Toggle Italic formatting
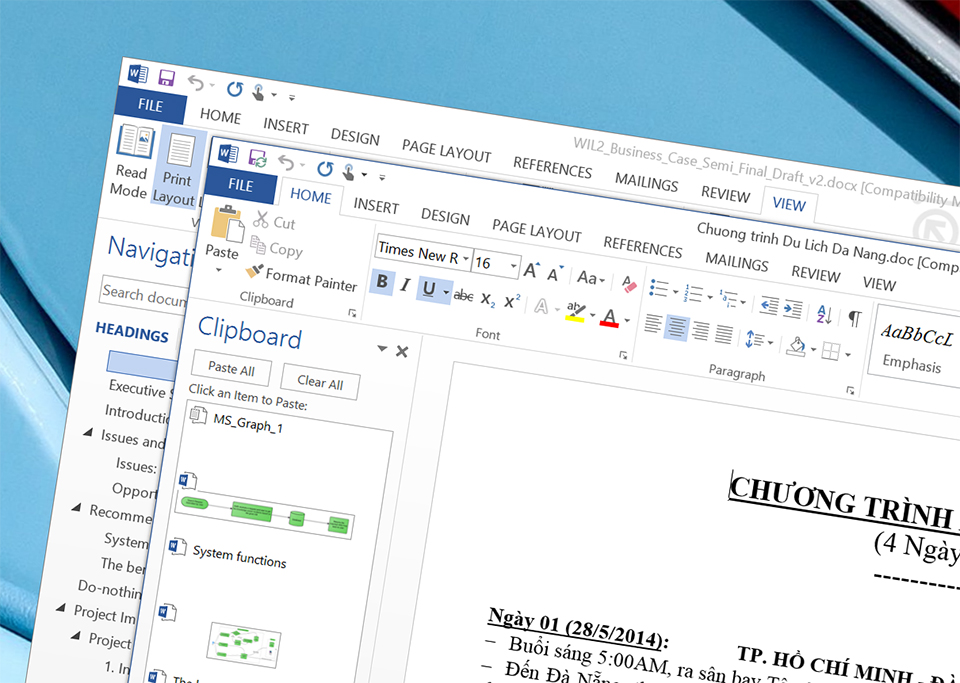The image size is (960, 683). [x=405, y=285]
